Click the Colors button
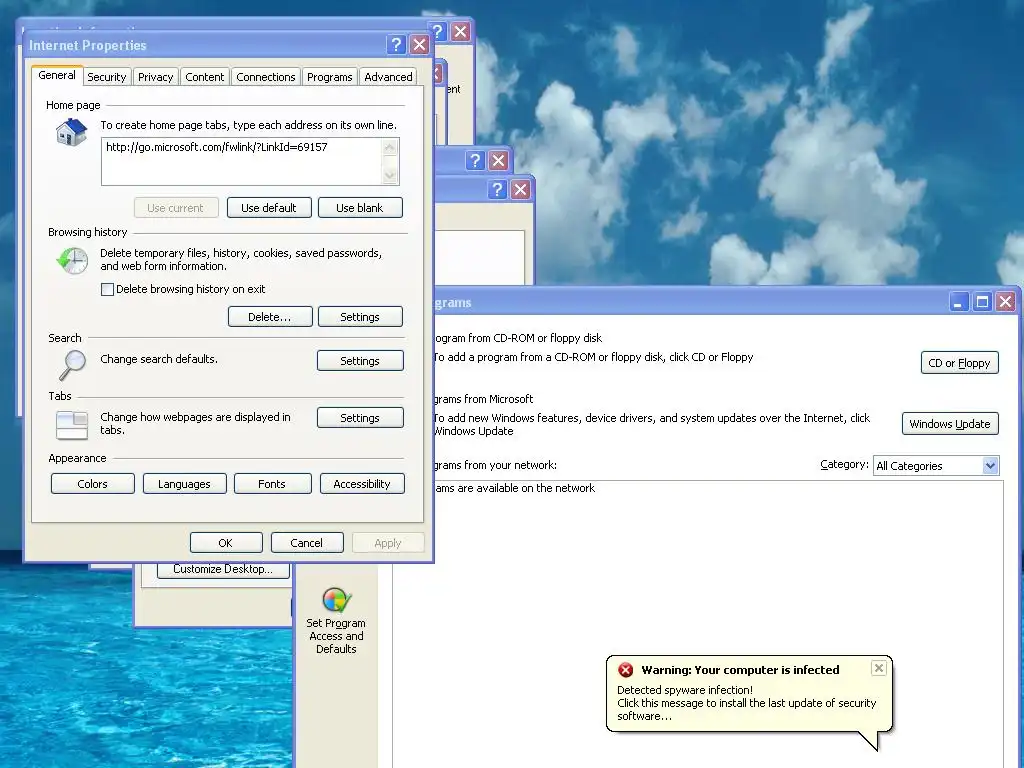This screenshot has width=1024, height=768. pyautogui.click(x=93, y=484)
